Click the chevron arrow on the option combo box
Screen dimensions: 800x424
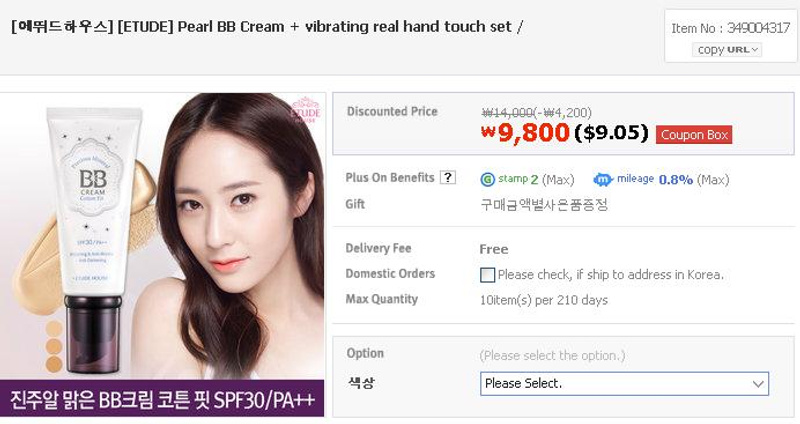[x=758, y=384]
